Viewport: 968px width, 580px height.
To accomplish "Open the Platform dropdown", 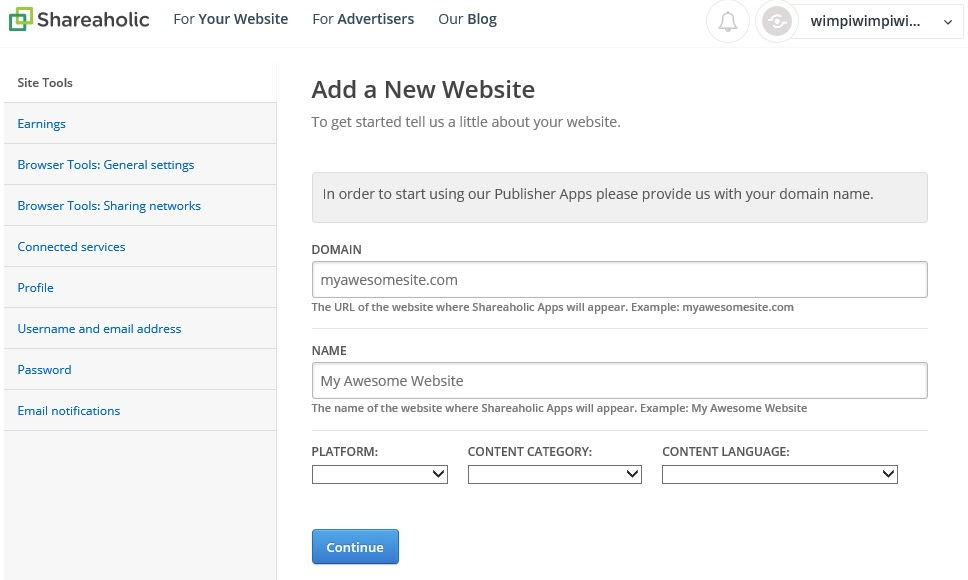I will tap(380, 474).
